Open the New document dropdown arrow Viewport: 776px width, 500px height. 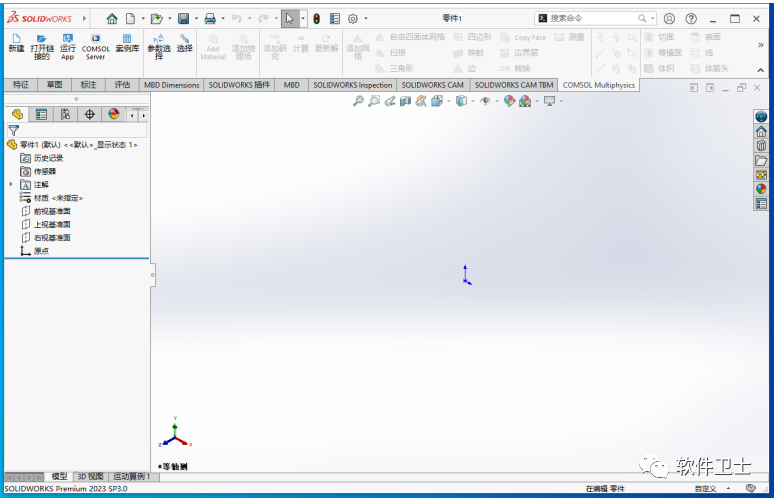click(143, 19)
